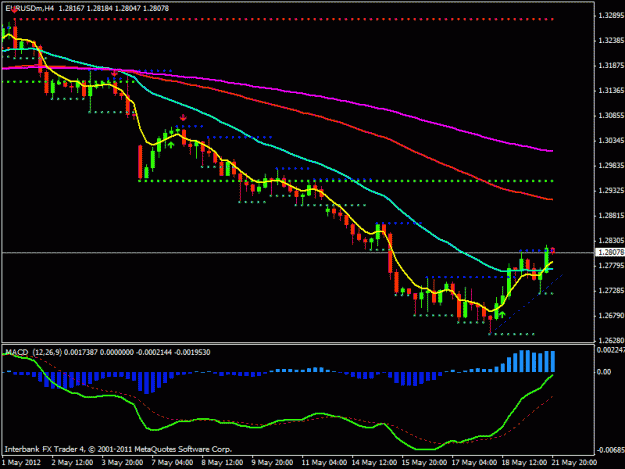Select price level 1.30855 on the scale
Image resolution: width=625 pixels, height=469 pixels.
pyautogui.click(x=611, y=116)
